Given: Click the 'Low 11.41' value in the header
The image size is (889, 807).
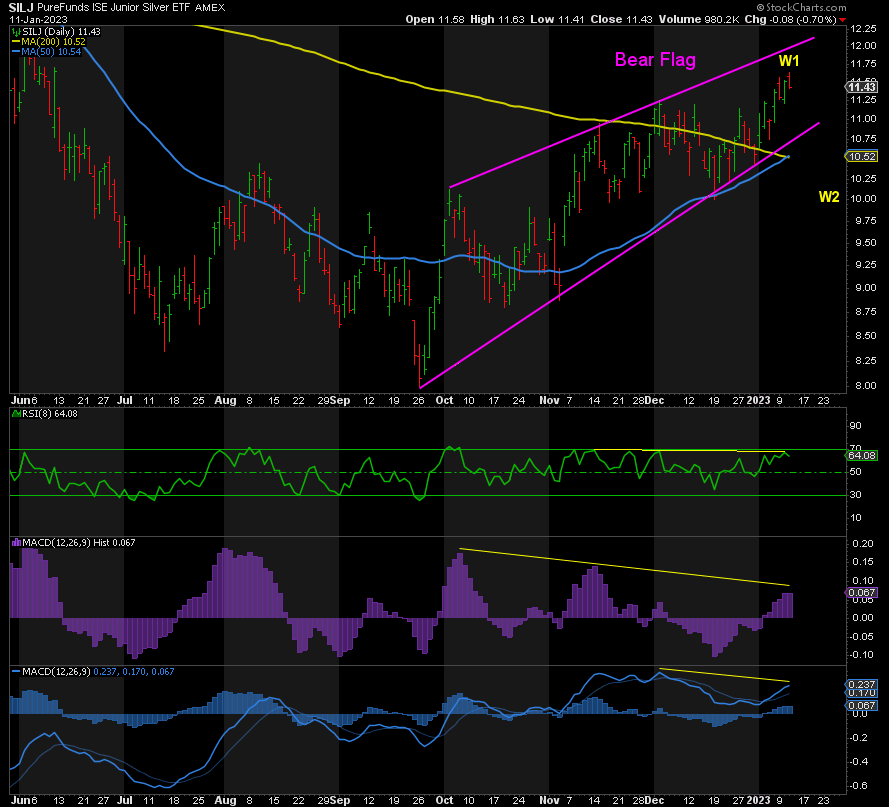Looking at the screenshot, I should (557, 19).
